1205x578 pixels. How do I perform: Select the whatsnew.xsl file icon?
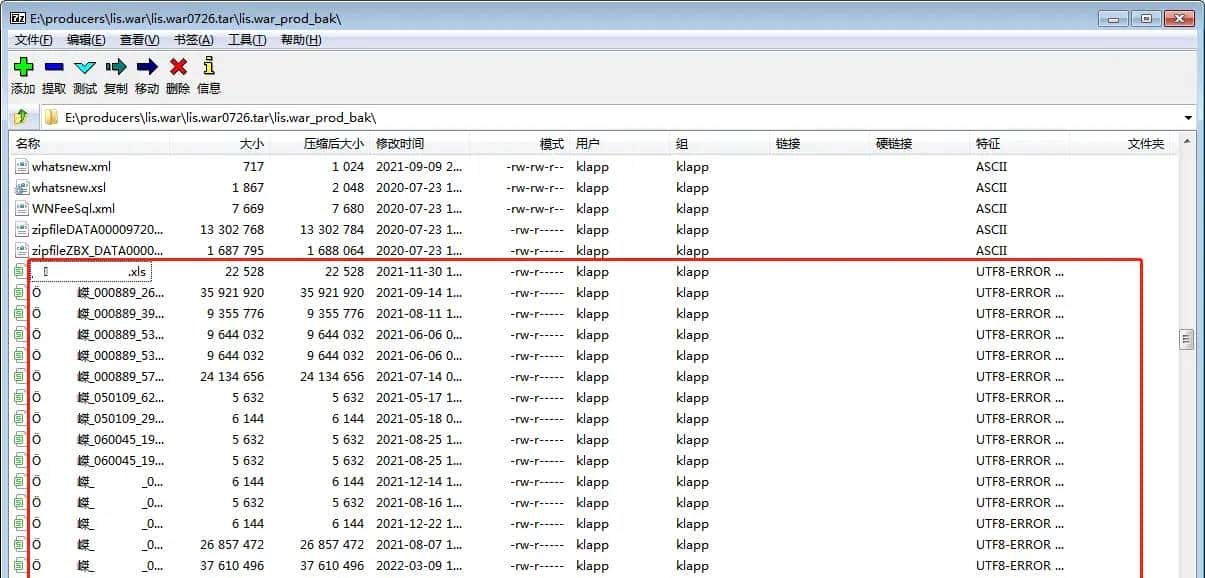click(22, 188)
